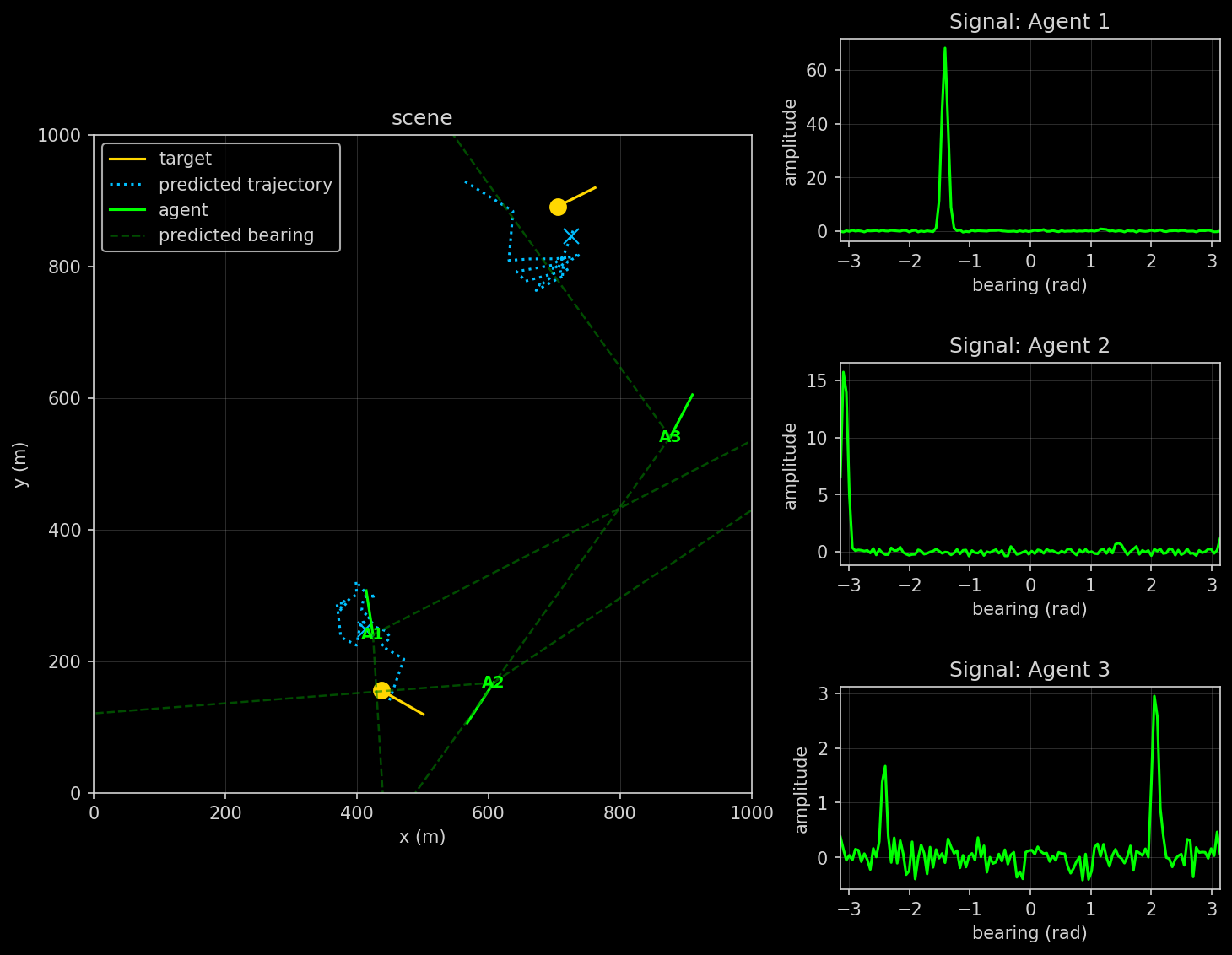
Task: Click 'amplitude' label of Agent 3 plot
Action: [x=802, y=790]
